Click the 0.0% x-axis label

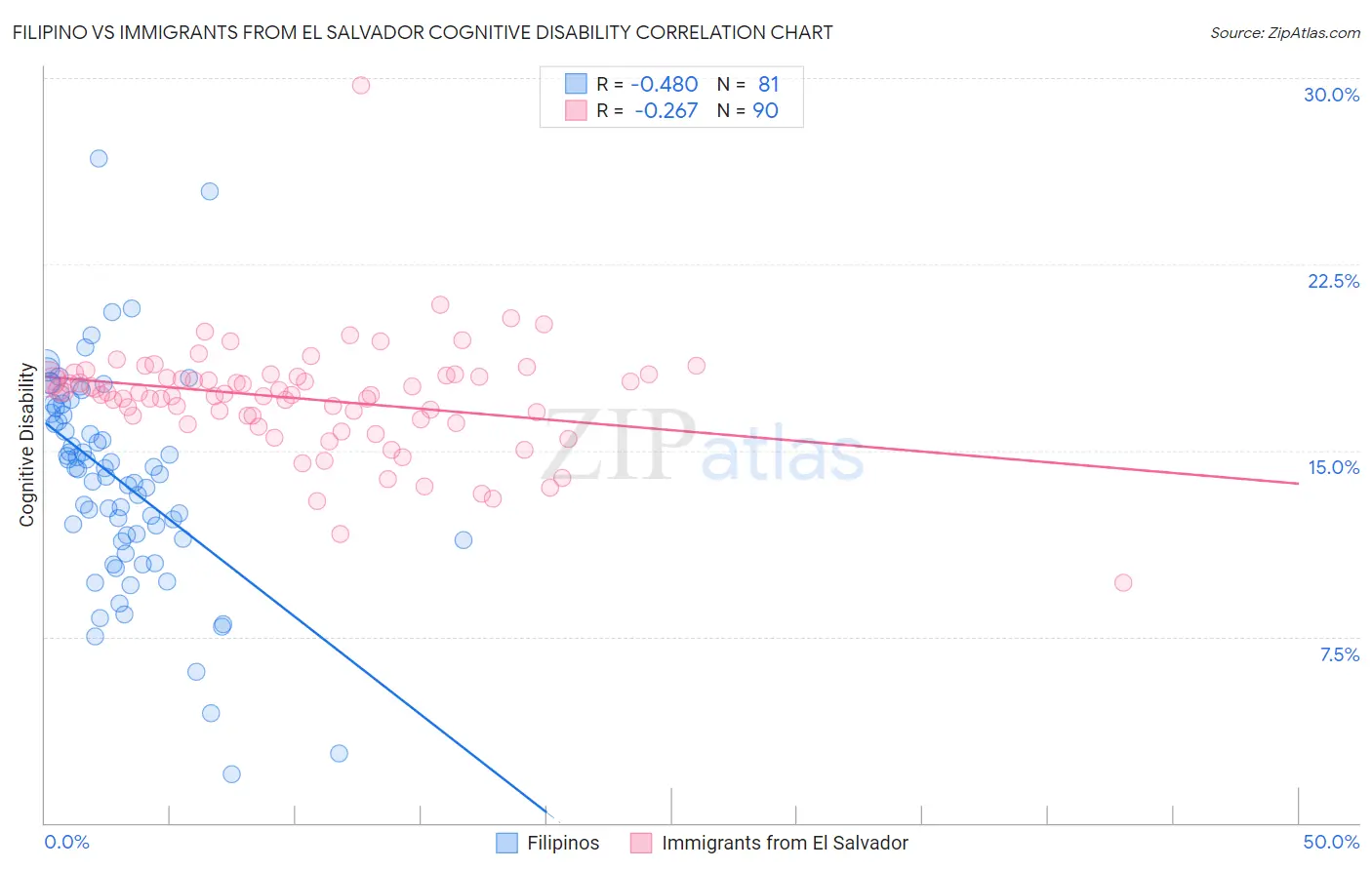pos(66,842)
